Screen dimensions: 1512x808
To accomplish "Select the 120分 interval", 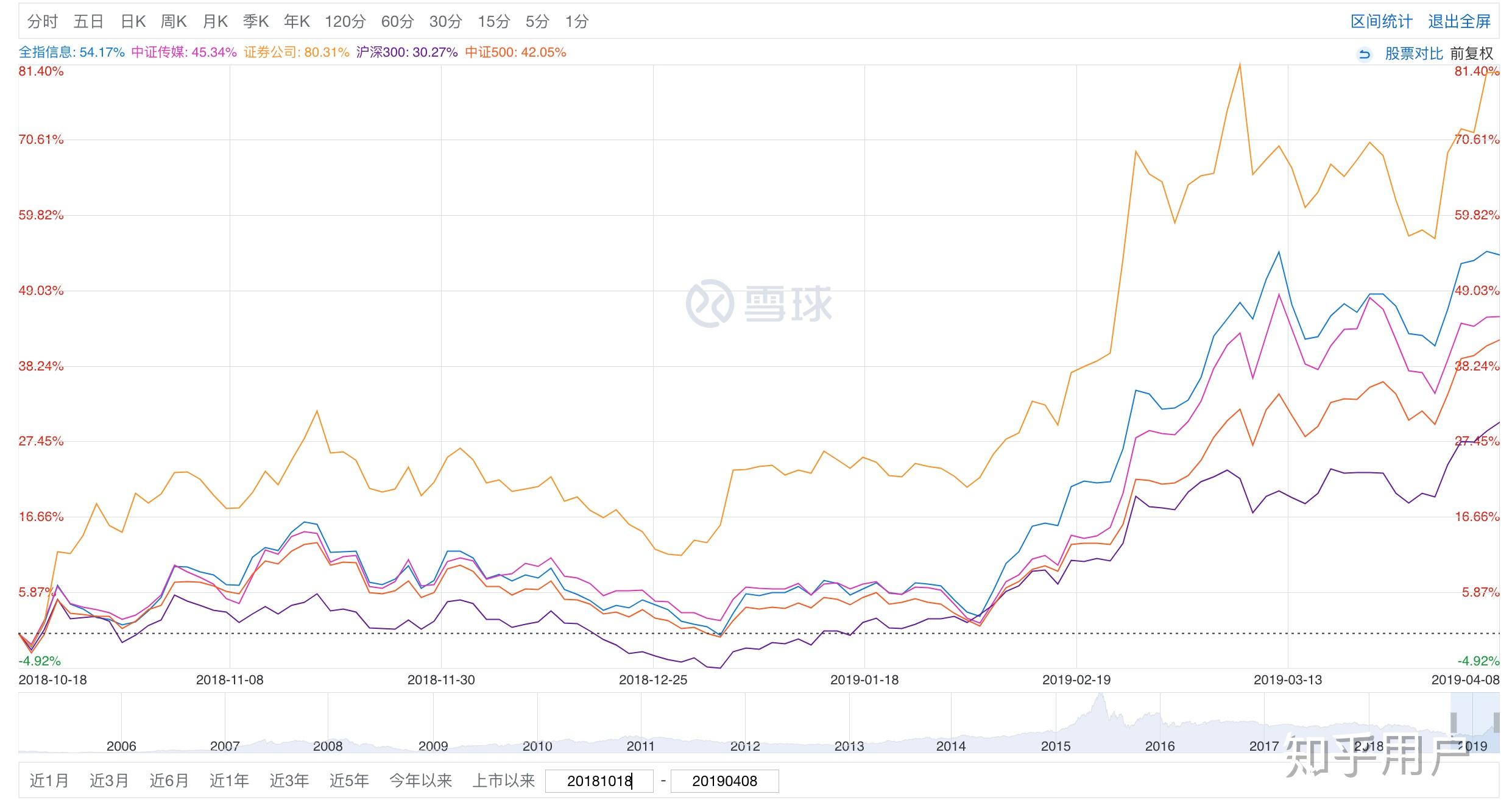I will [345, 22].
